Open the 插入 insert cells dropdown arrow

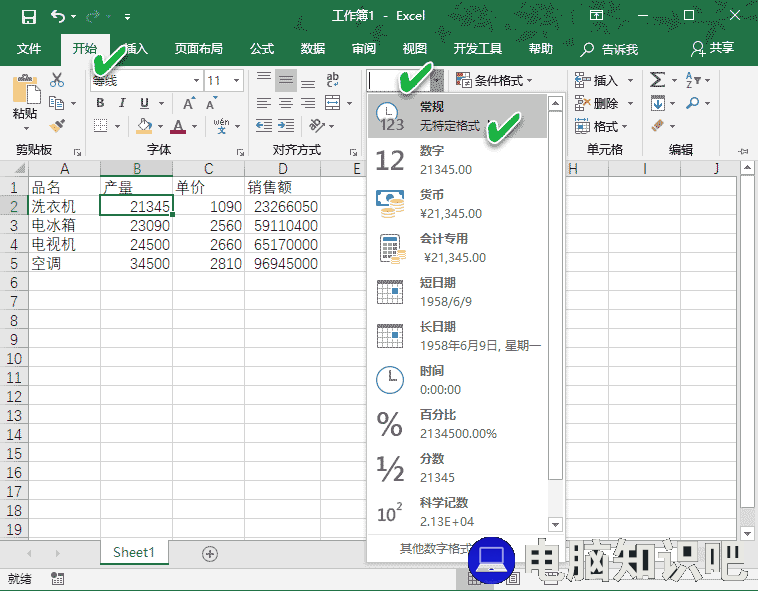tap(630, 80)
